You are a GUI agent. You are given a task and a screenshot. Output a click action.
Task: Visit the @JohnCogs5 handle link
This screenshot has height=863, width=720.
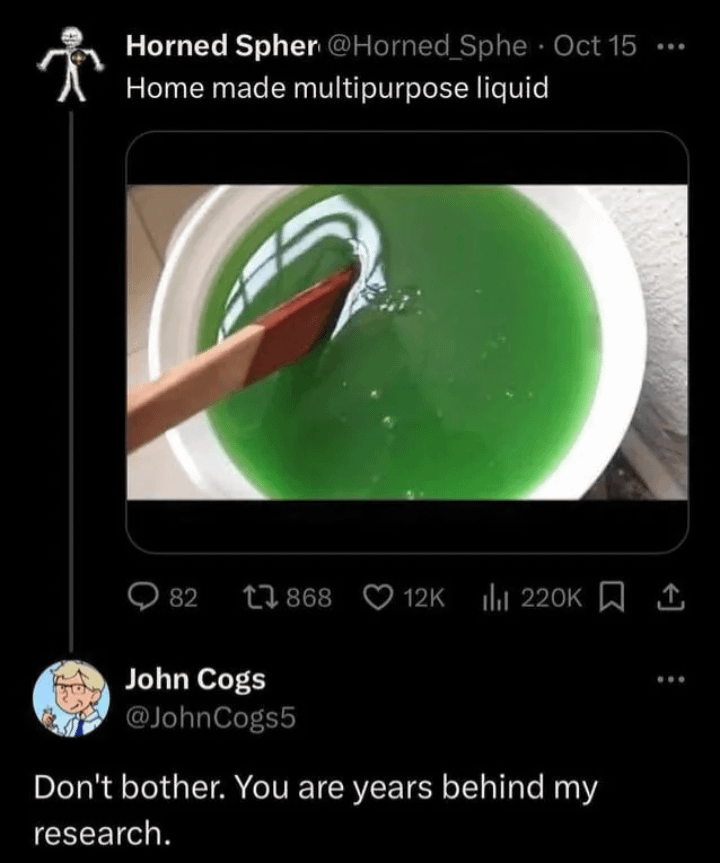210,716
